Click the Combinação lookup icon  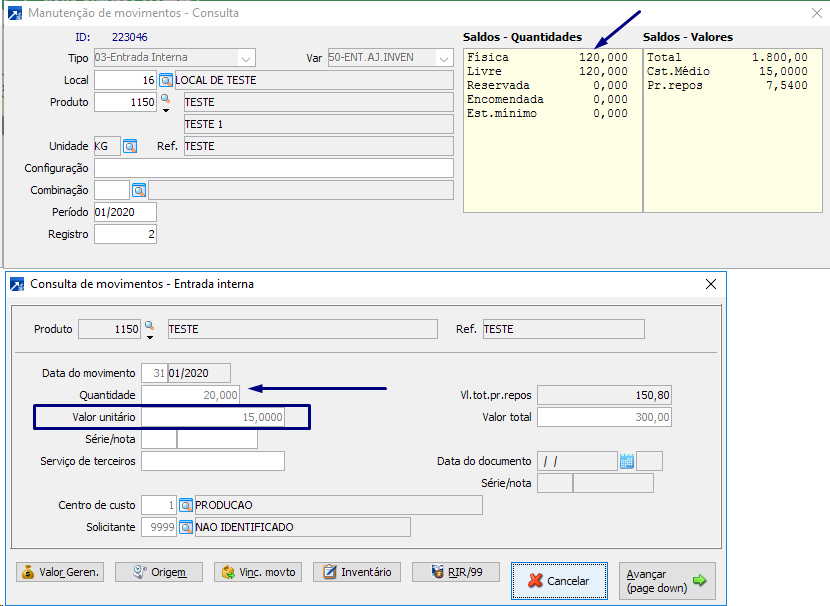(139, 190)
